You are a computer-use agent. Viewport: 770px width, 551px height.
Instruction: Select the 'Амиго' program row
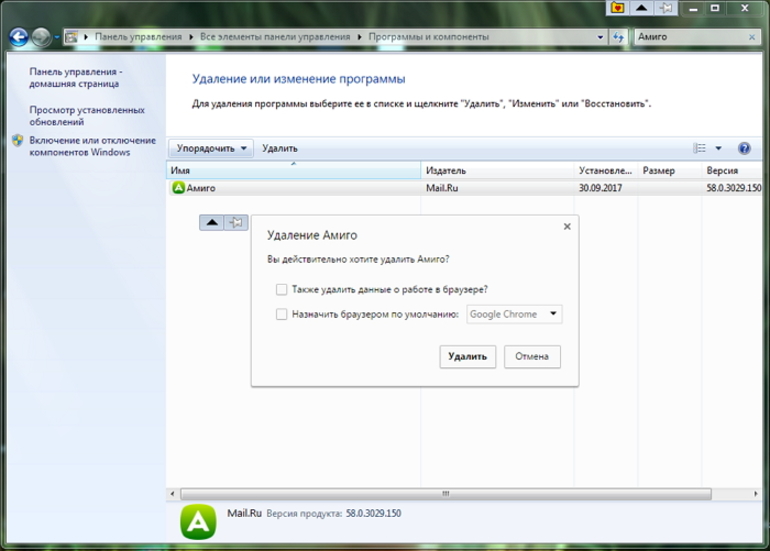click(464, 188)
